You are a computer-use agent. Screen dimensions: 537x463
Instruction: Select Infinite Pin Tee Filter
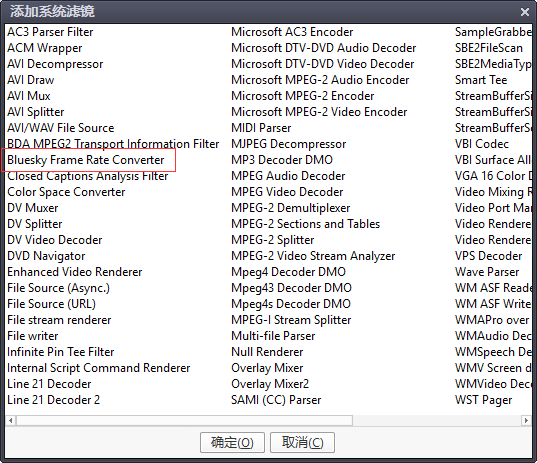click(61, 352)
